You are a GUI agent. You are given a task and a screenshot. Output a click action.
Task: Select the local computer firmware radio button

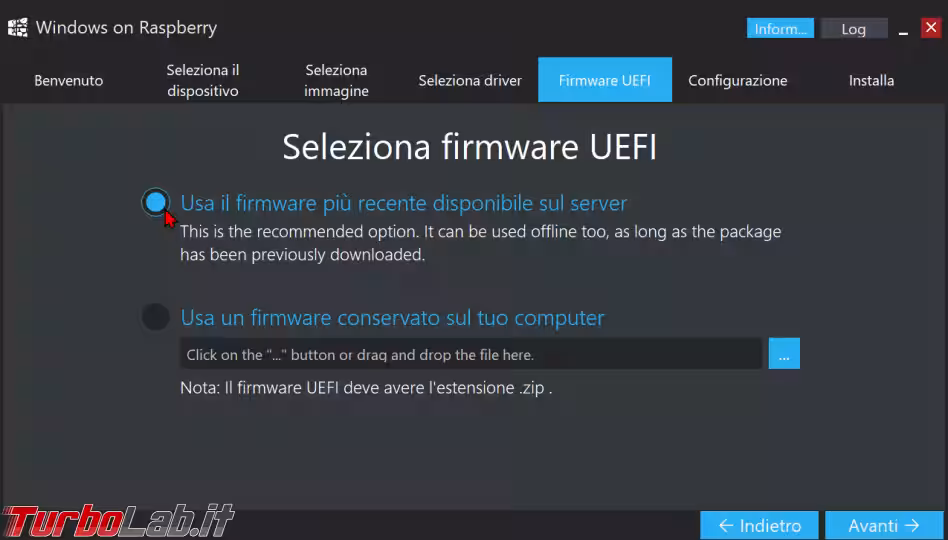click(155, 317)
